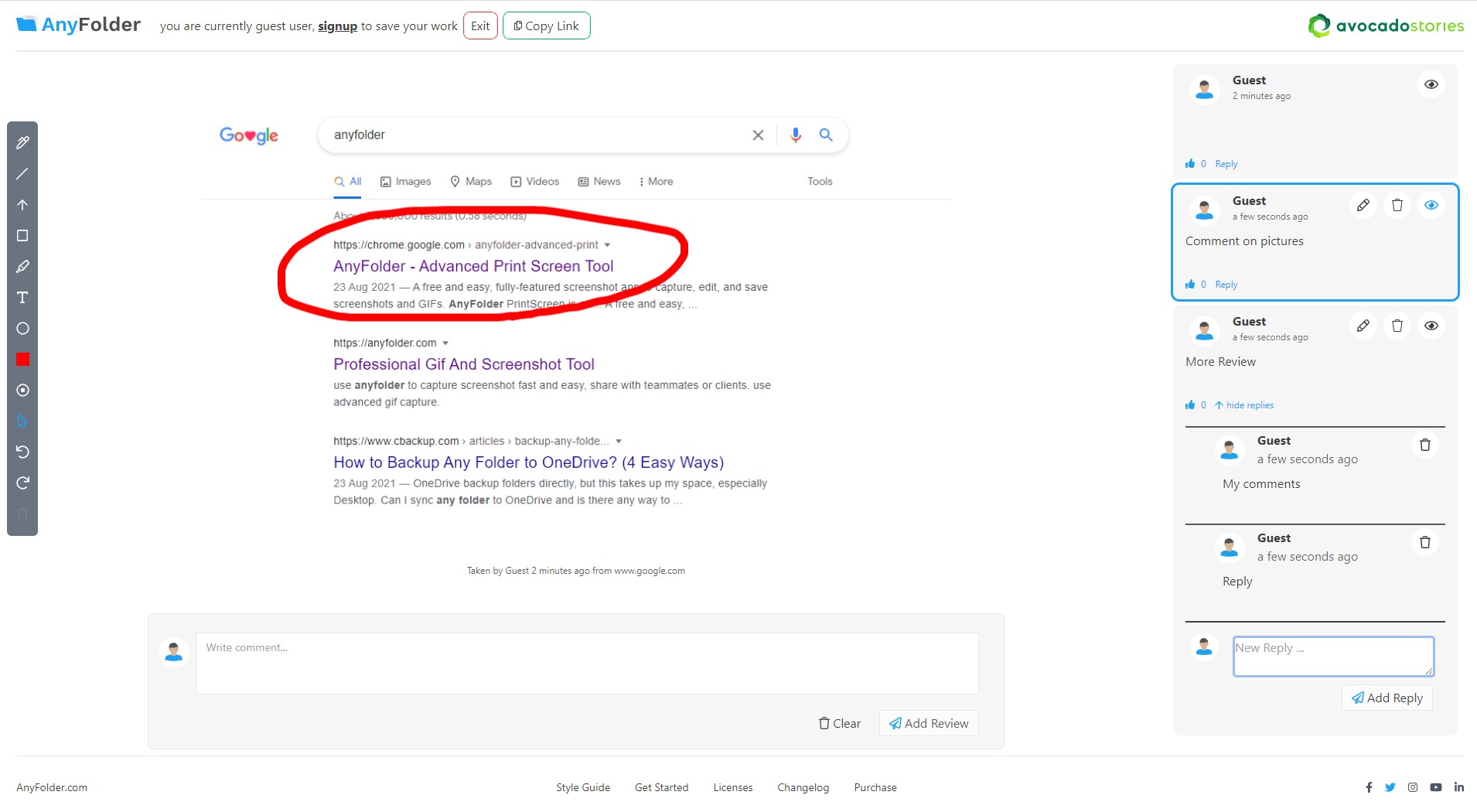
Task: Select the straight line tool
Action: tap(22, 173)
